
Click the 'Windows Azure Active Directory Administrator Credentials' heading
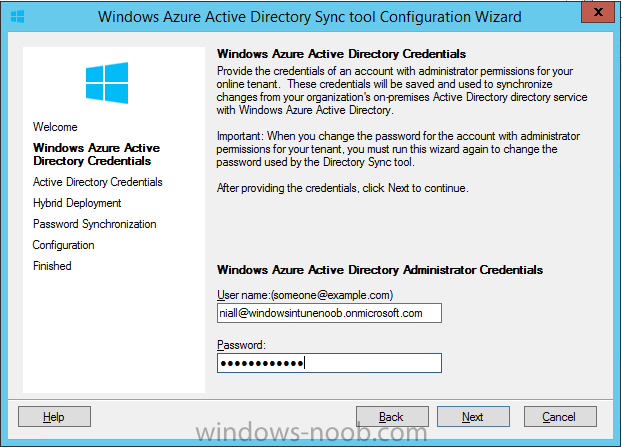(380, 270)
